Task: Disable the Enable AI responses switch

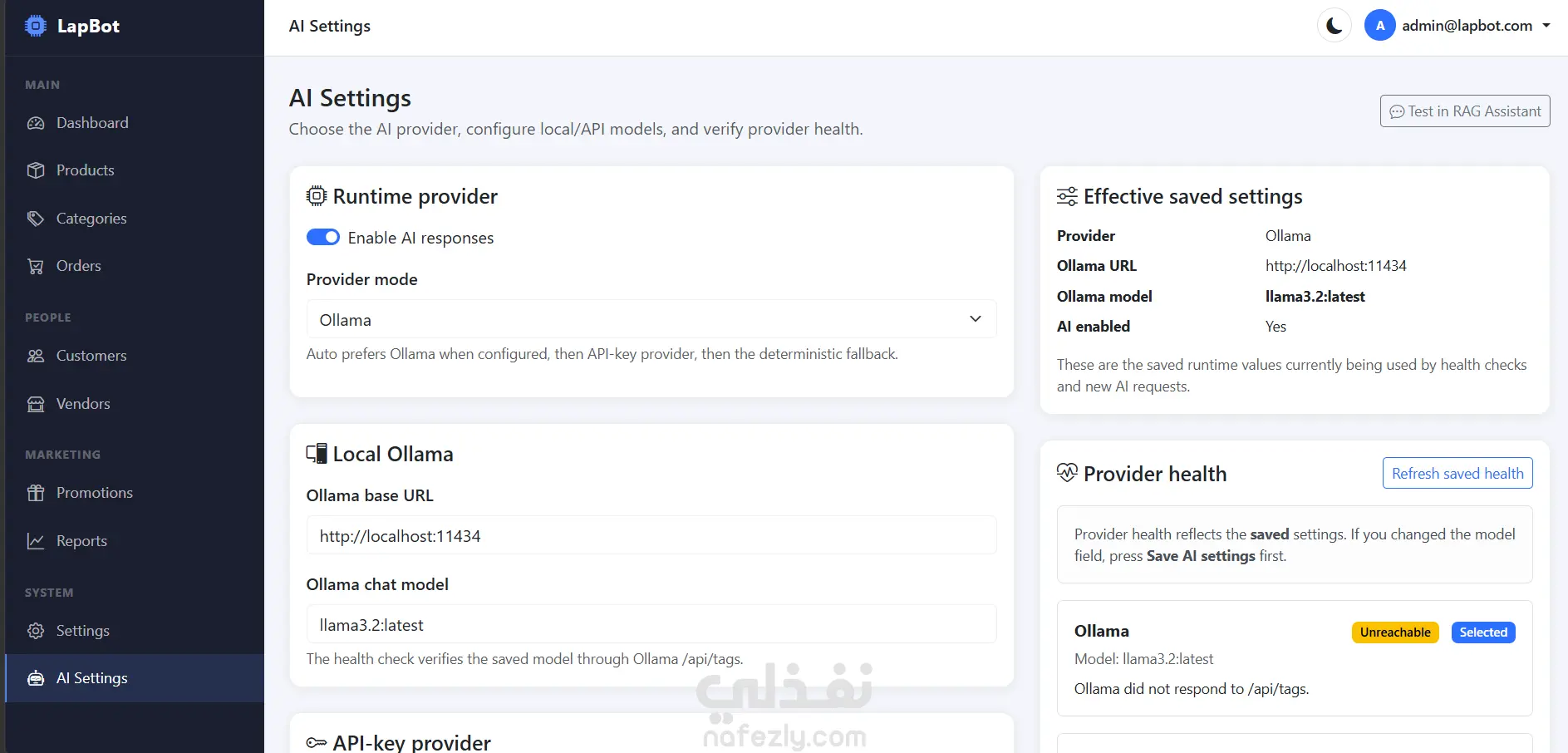Action: point(323,238)
